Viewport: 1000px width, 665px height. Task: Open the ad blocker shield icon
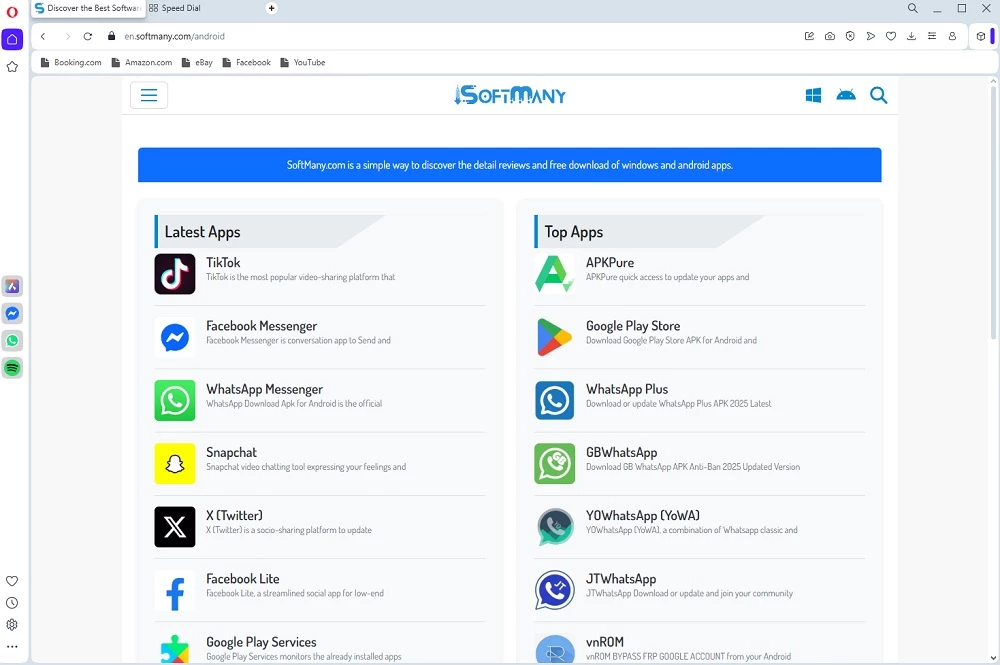coord(850,36)
